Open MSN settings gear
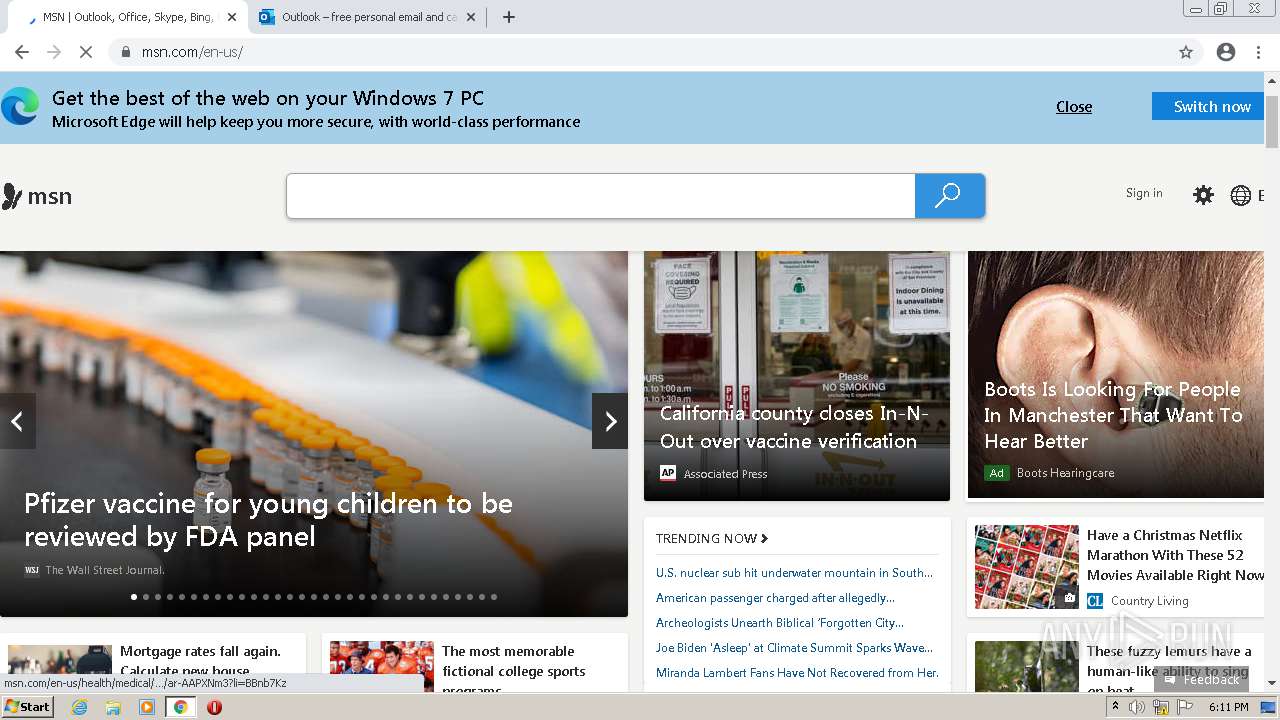1280x720 pixels. pos(1203,195)
